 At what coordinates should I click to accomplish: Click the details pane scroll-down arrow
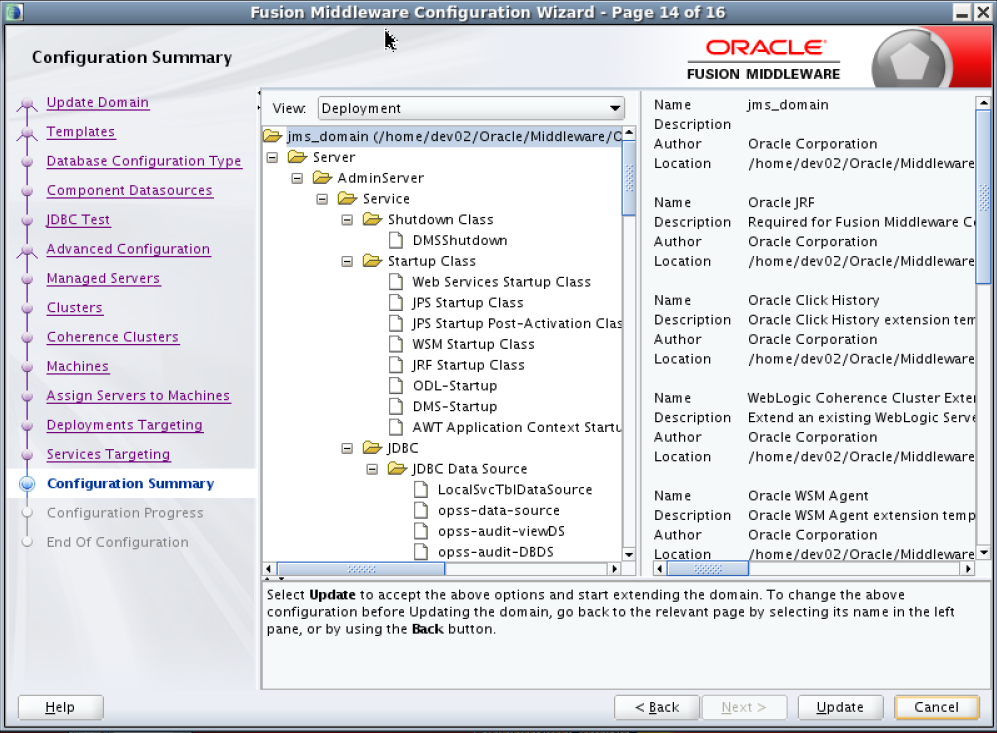983,553
